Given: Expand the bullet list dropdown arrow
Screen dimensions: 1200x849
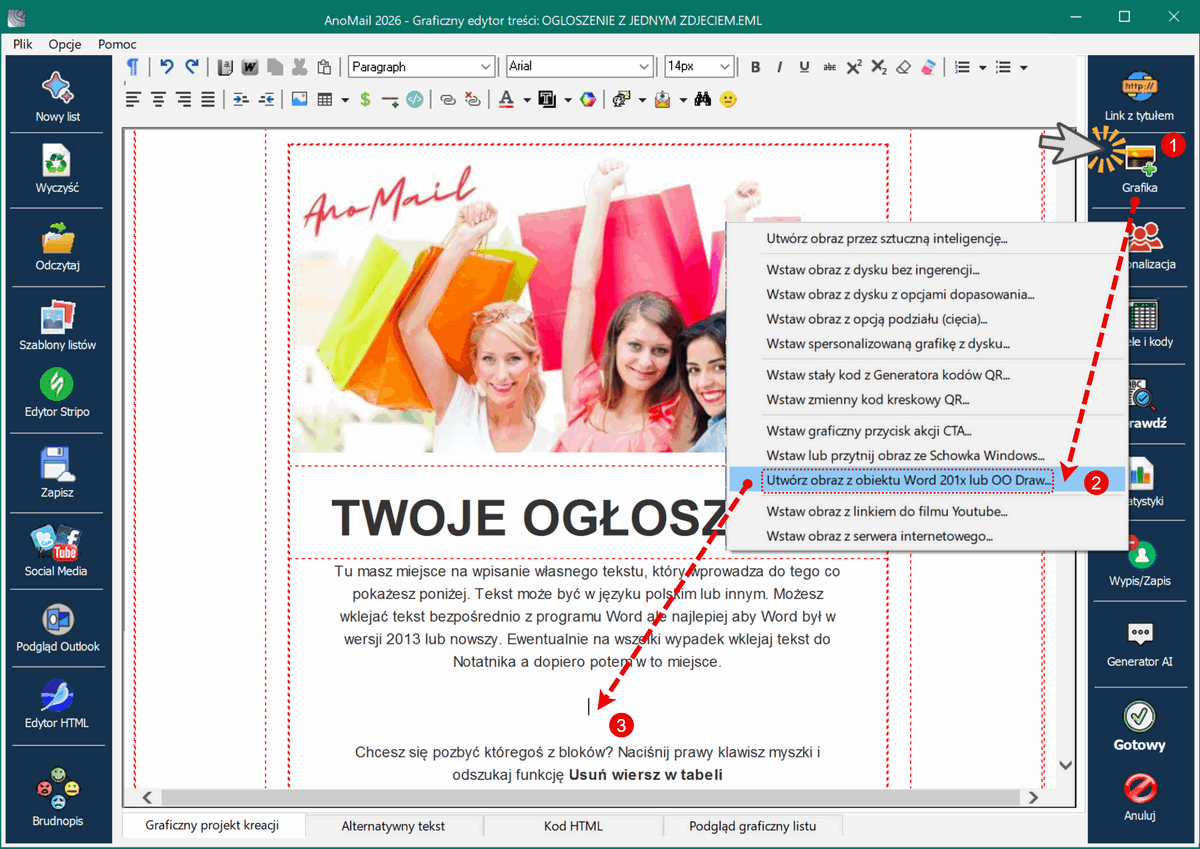Looking at the screenshot, I should pyautogui.click(x=1024, y=67).
